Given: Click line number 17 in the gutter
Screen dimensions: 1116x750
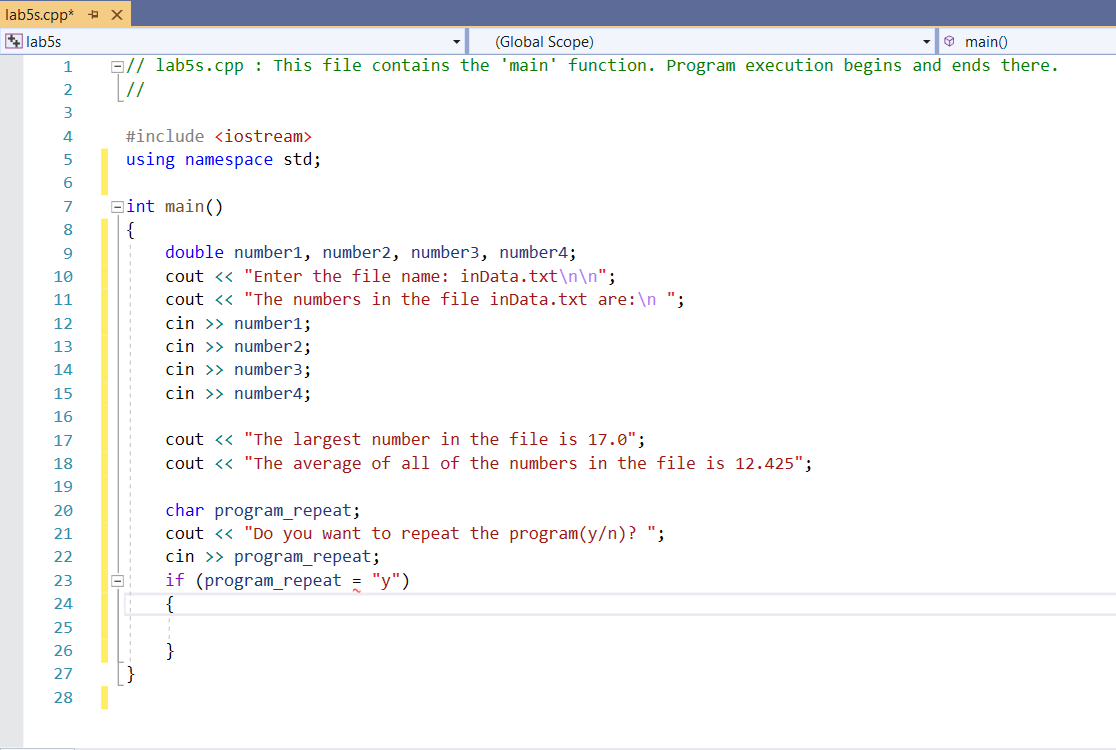Looking at the screenshot, I should coord(63,440).
